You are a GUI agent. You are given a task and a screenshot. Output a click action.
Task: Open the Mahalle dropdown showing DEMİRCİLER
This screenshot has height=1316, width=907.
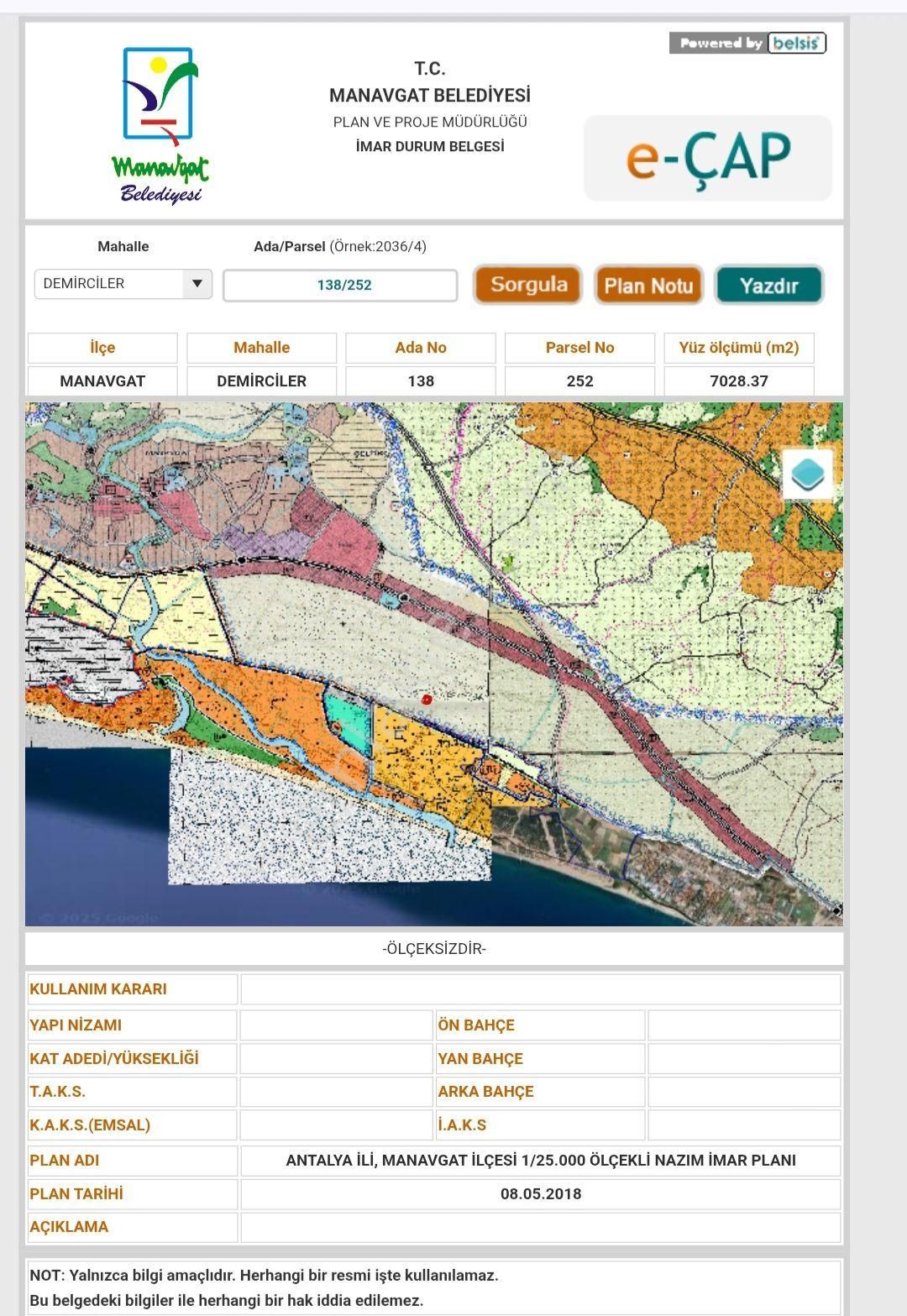click(123, 284)
